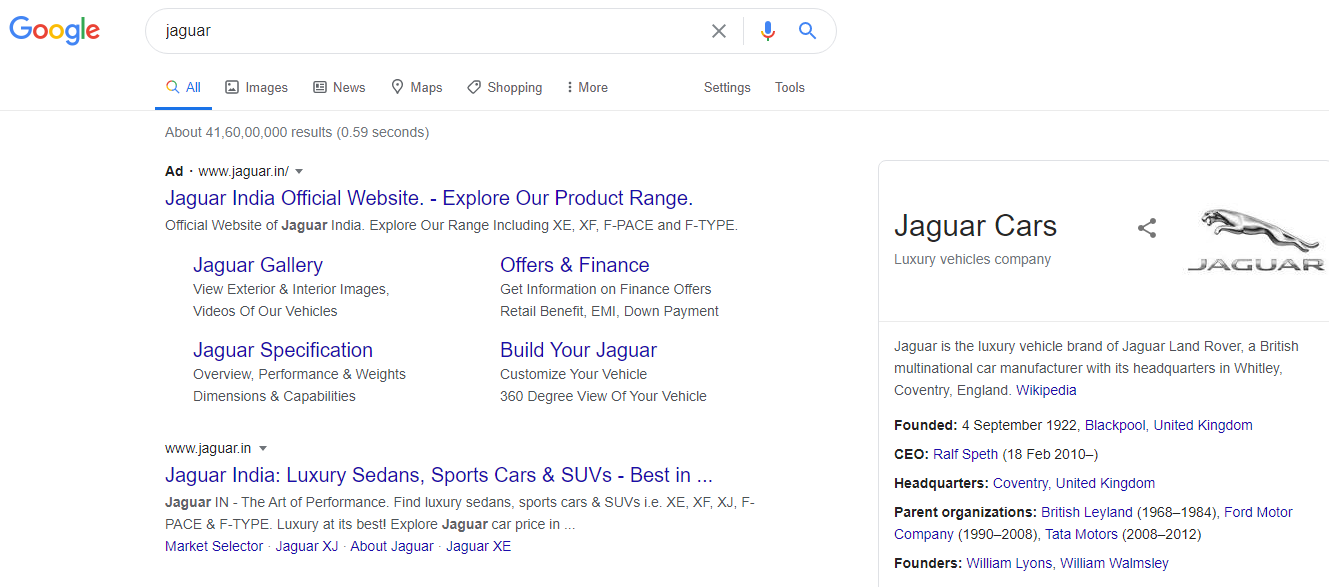
Task: Go to the Maps tab
Action: coord(416,88)
